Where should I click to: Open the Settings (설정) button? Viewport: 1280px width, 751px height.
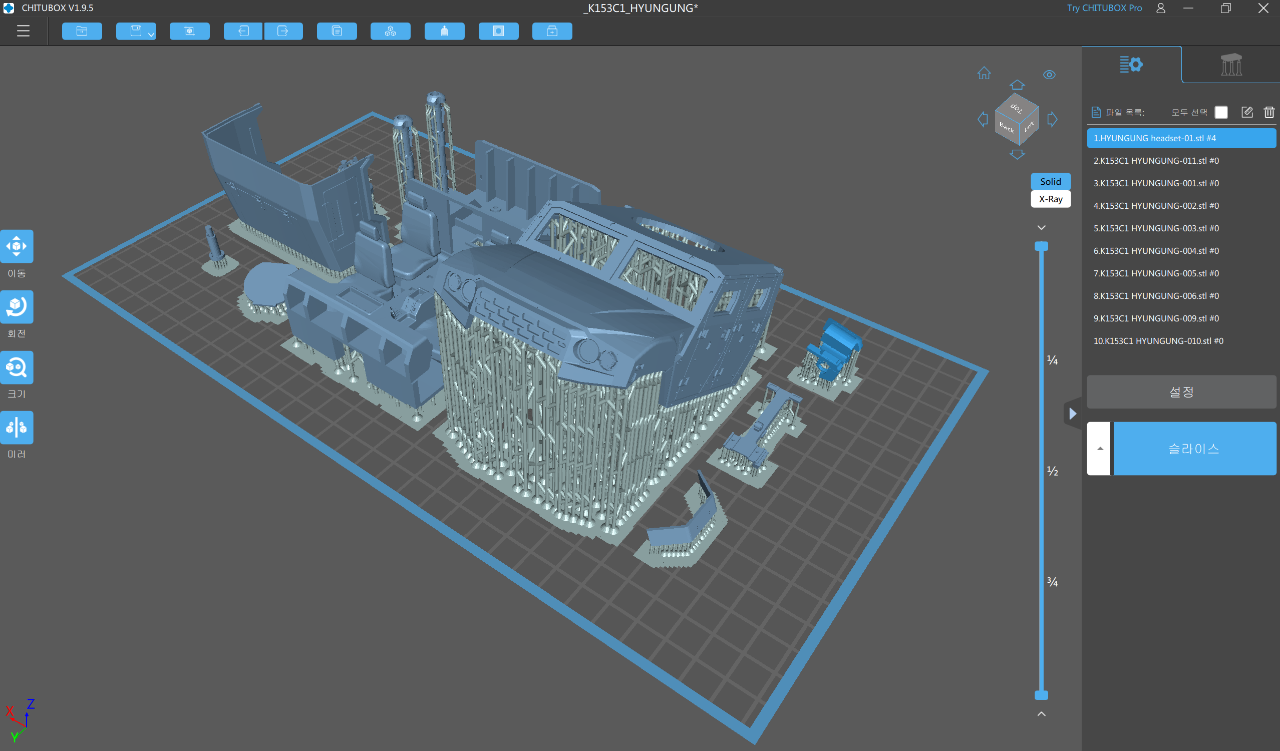[x=1181, y=392]
